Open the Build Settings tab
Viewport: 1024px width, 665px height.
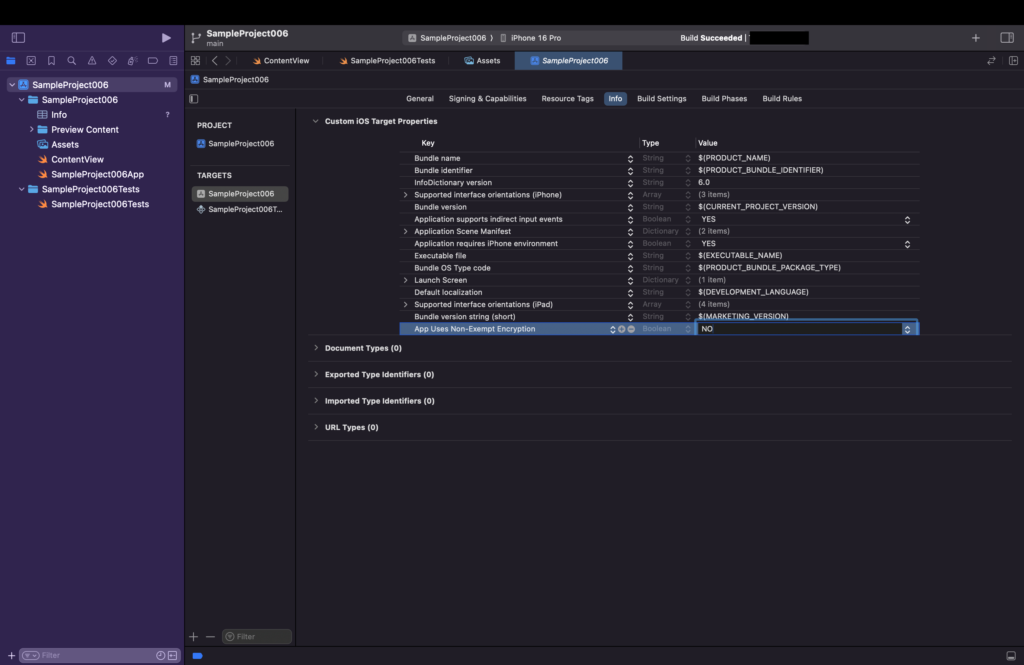(x=662, y=99)
